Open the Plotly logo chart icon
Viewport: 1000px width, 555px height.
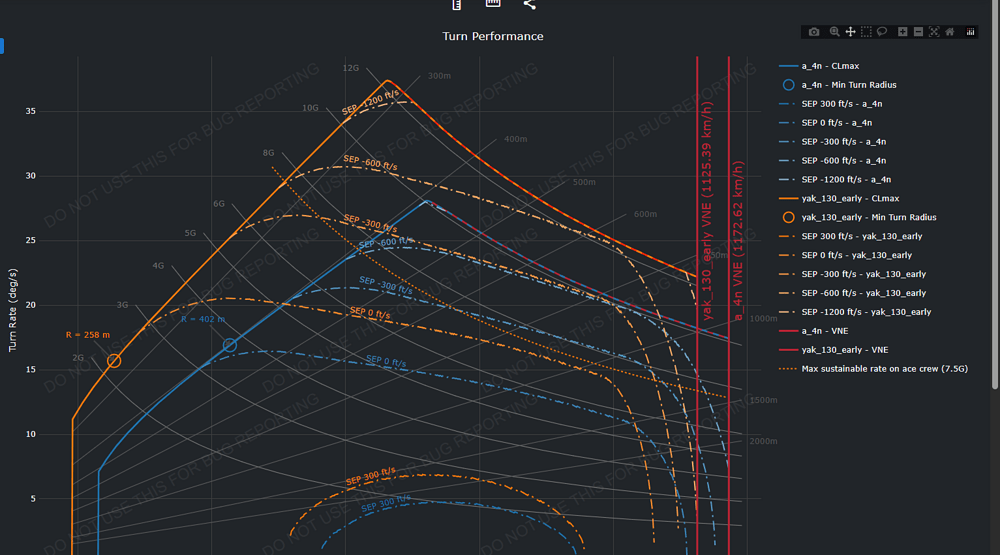(x=970, y=32)
